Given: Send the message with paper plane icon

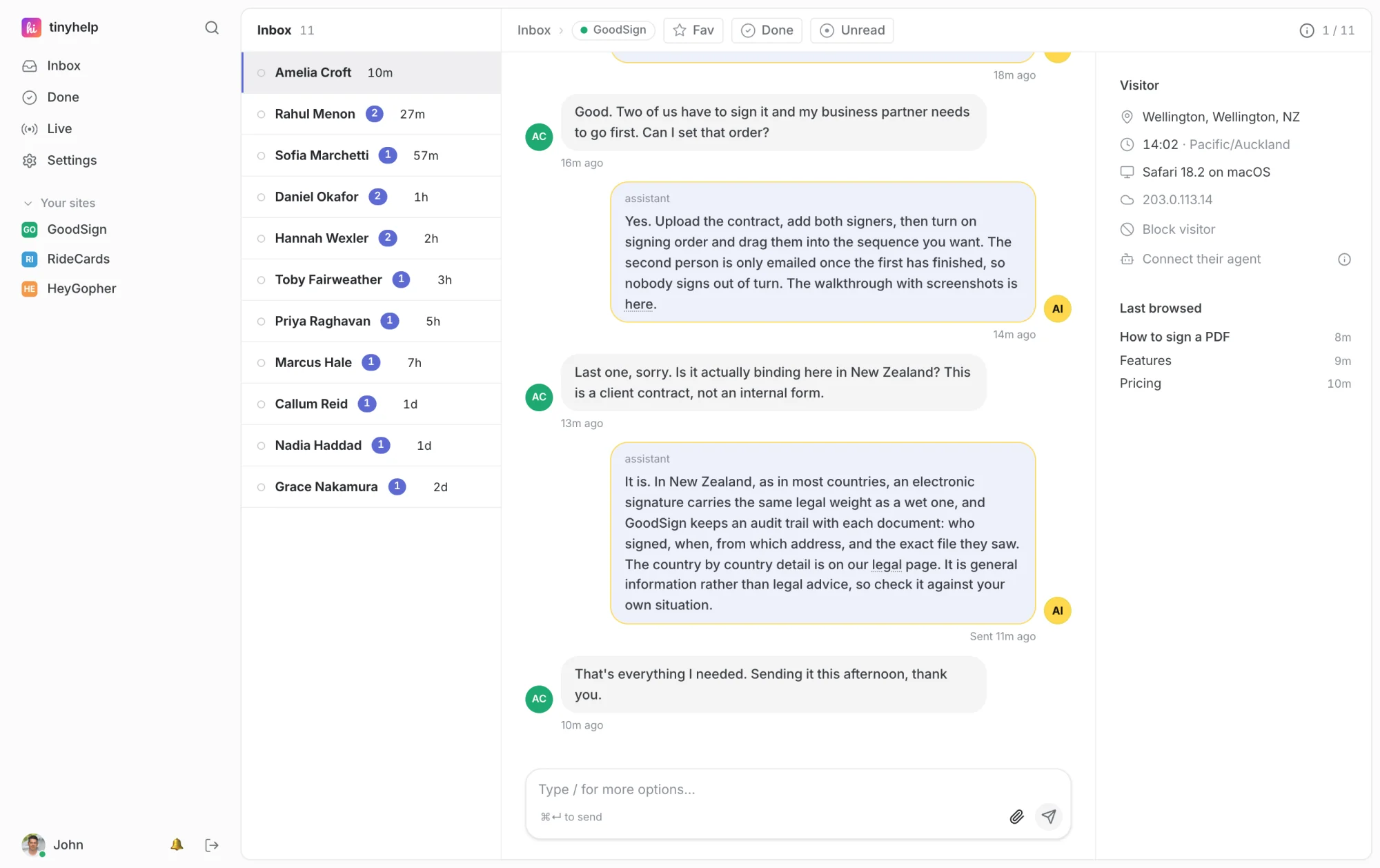Looking at the screenshot, I should point(1049,816).
